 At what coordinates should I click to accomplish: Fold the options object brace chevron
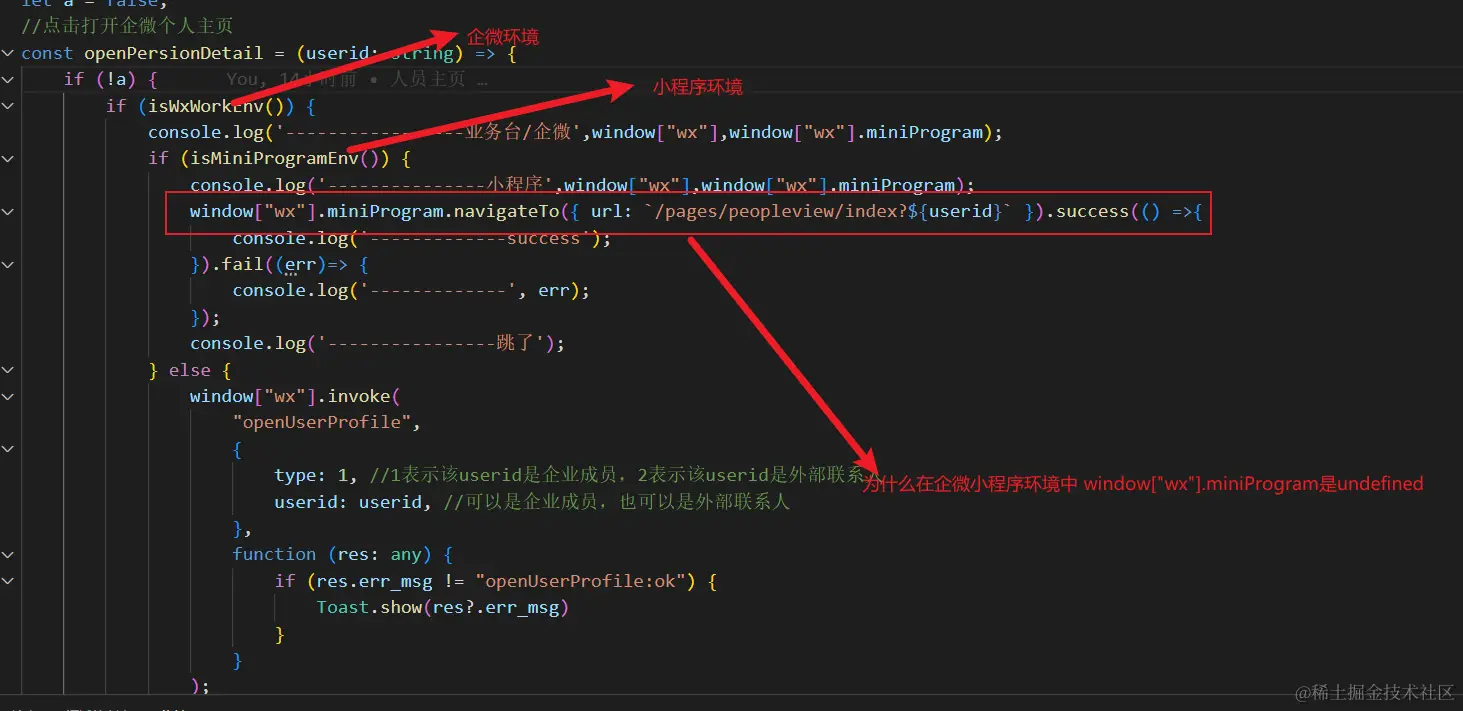[x=8, y=449]
